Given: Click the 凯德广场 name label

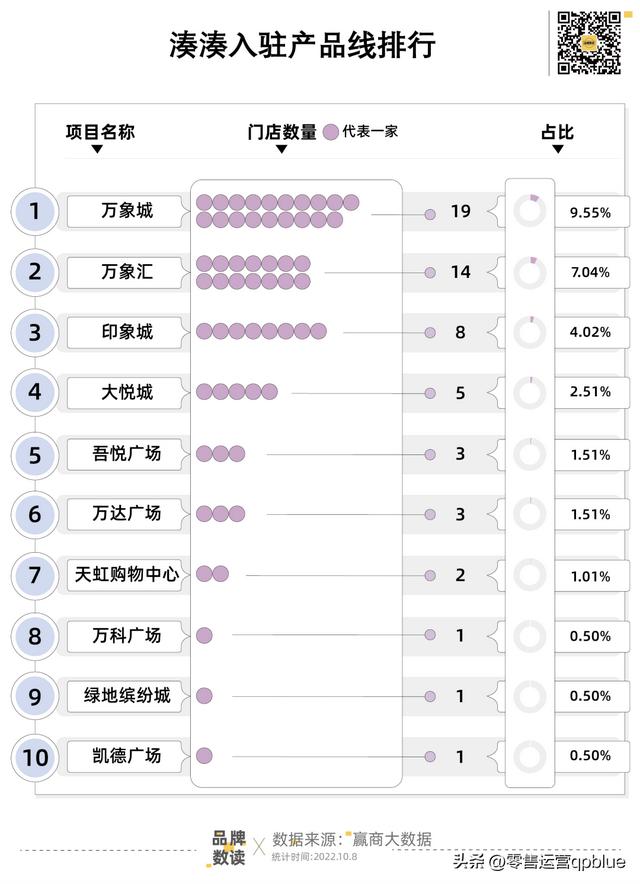Looking at the screenshot, I should pyautogui.click(x=125, y=757).
